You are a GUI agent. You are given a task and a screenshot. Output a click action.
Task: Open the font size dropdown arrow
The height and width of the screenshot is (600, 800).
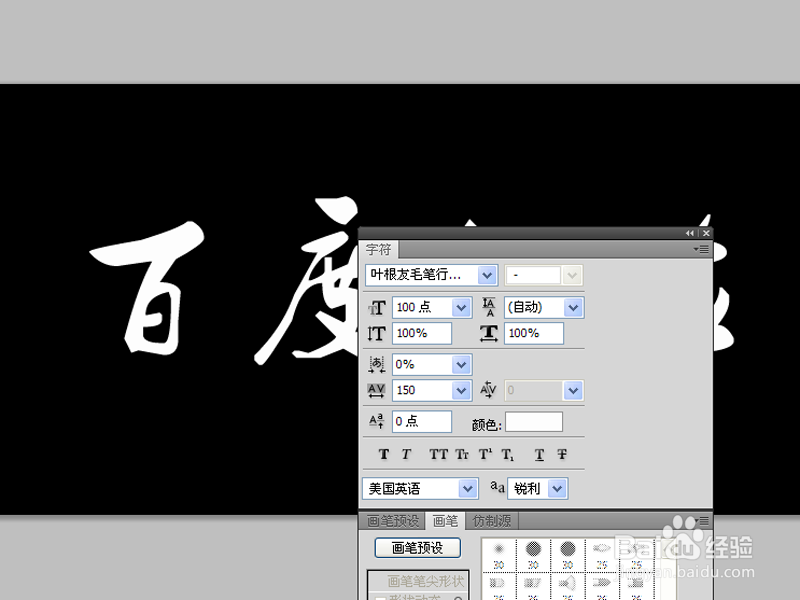461,308
